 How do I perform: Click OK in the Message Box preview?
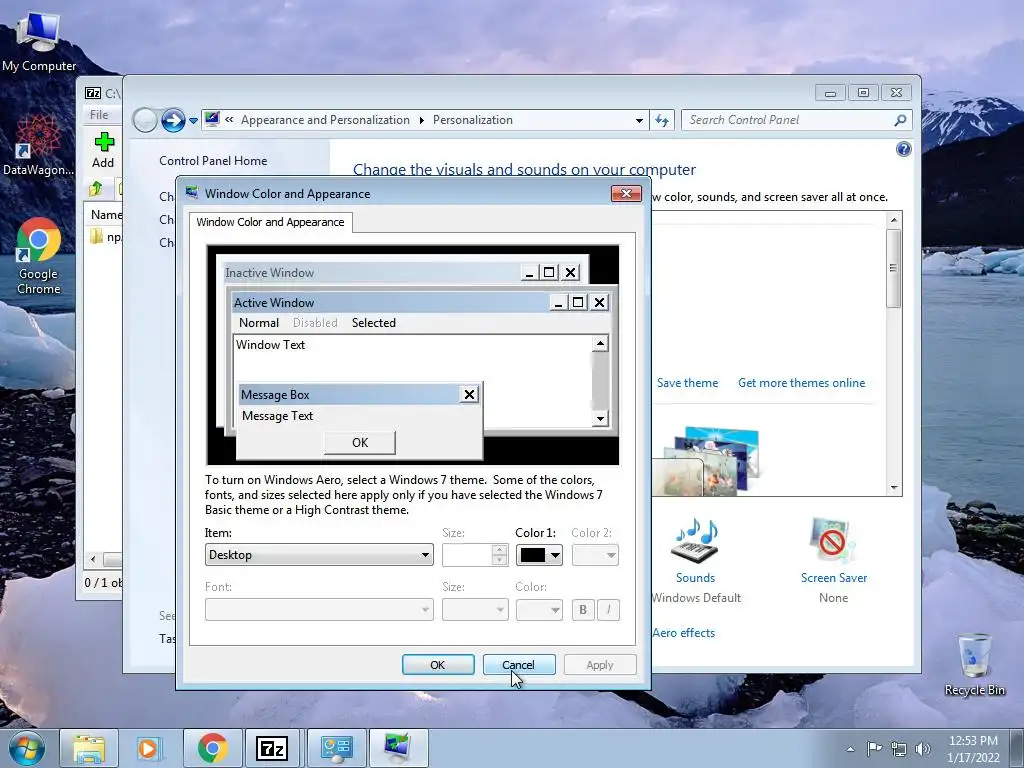(360, 443)
